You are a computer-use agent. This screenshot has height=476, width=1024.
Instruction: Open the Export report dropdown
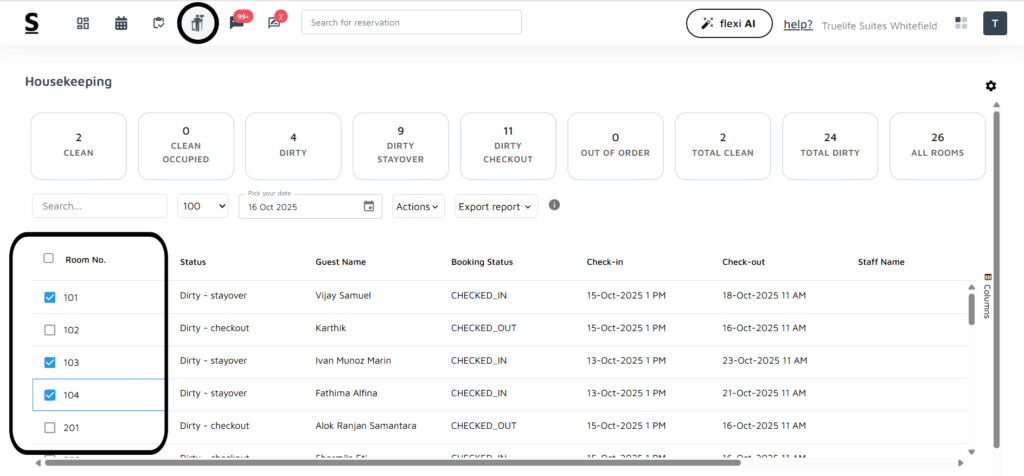click(496, 207)
